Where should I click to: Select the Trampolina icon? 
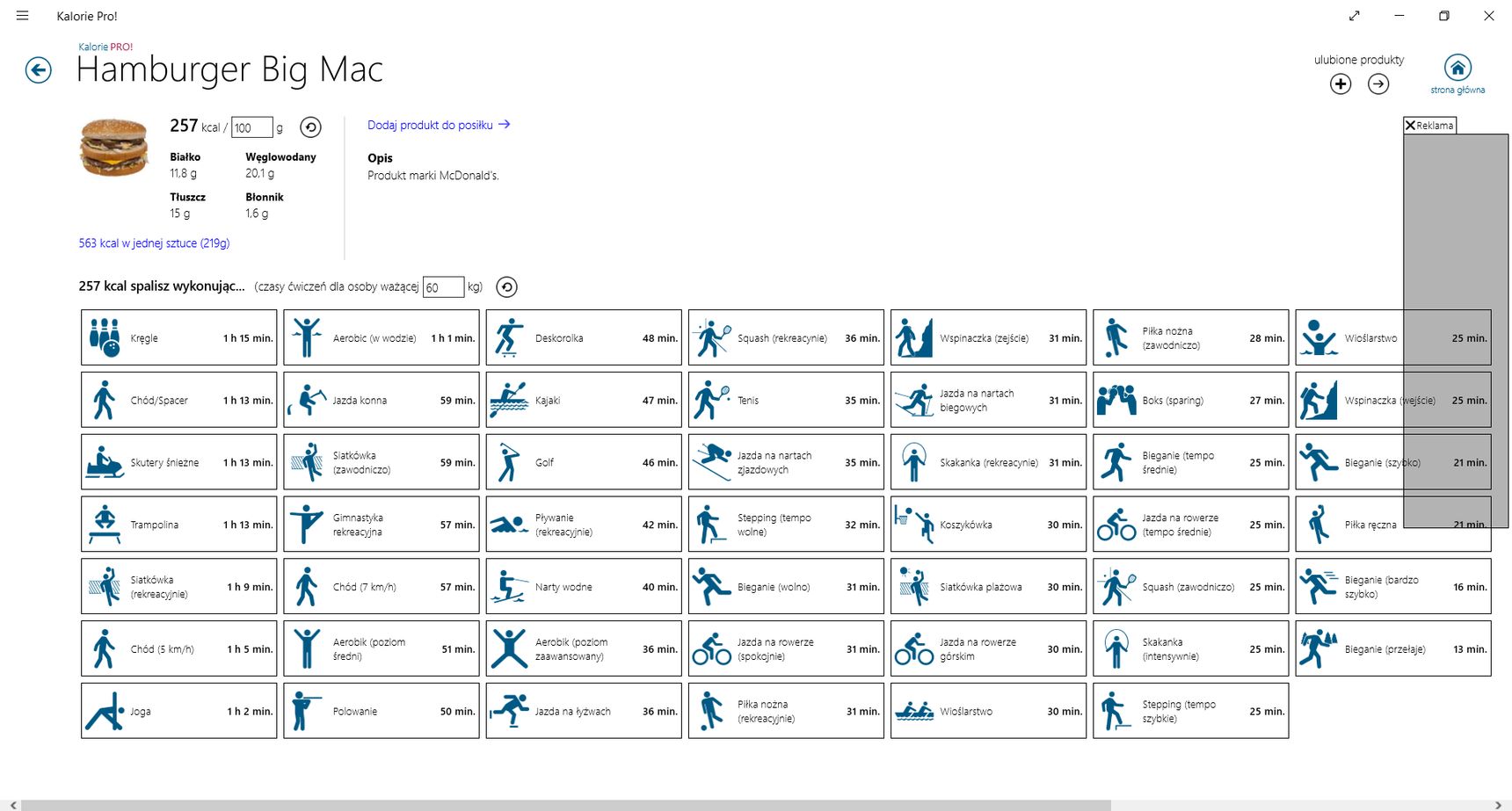[105, 525]
